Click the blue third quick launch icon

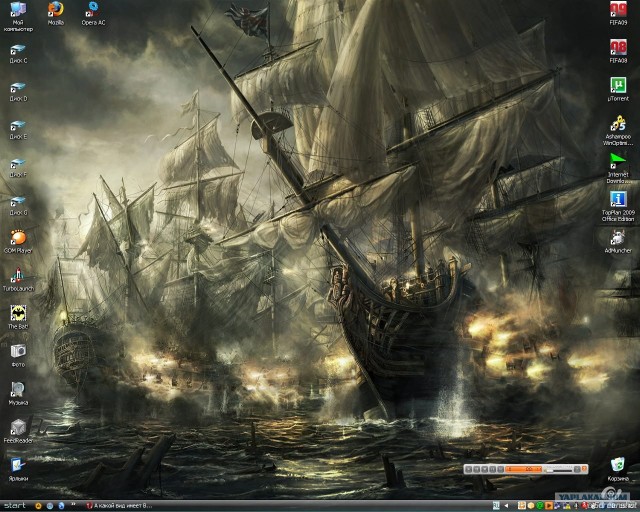(61, 506)
